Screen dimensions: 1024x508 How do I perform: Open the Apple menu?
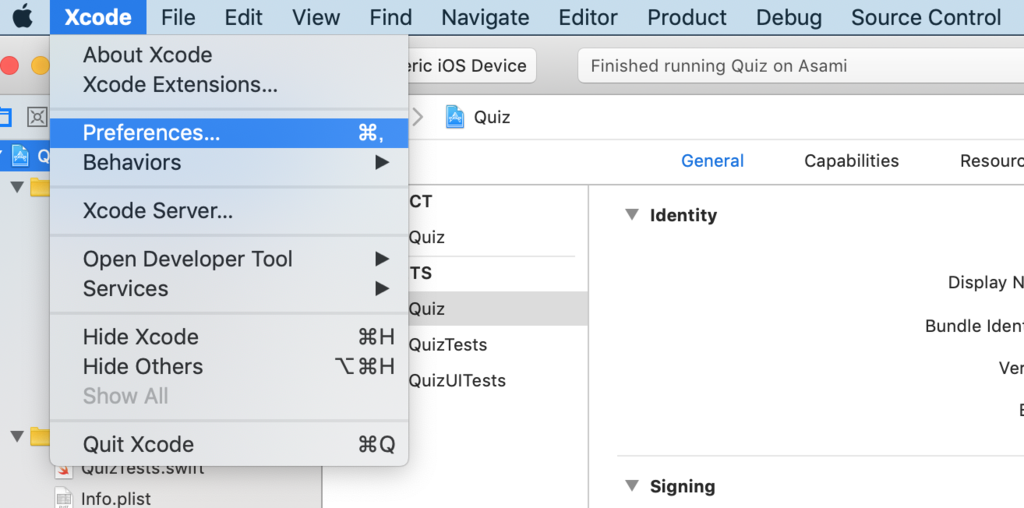[x=23, y=17]
